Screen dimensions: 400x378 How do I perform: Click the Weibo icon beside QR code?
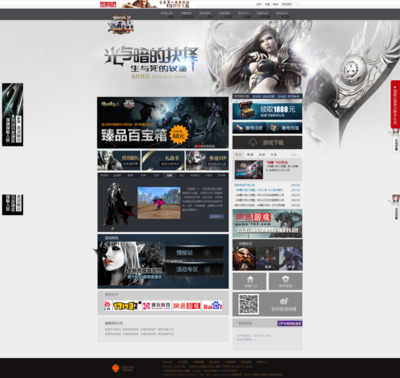click(x=284, y=301)
